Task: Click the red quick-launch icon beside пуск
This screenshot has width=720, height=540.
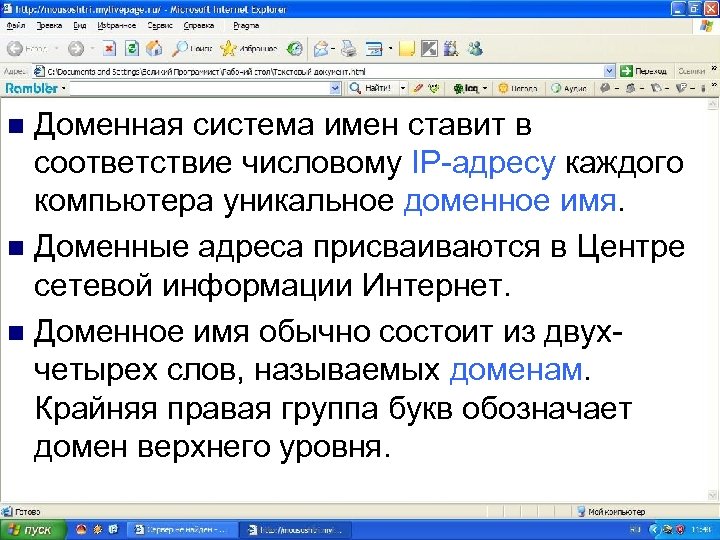Action: click(81, 529)
